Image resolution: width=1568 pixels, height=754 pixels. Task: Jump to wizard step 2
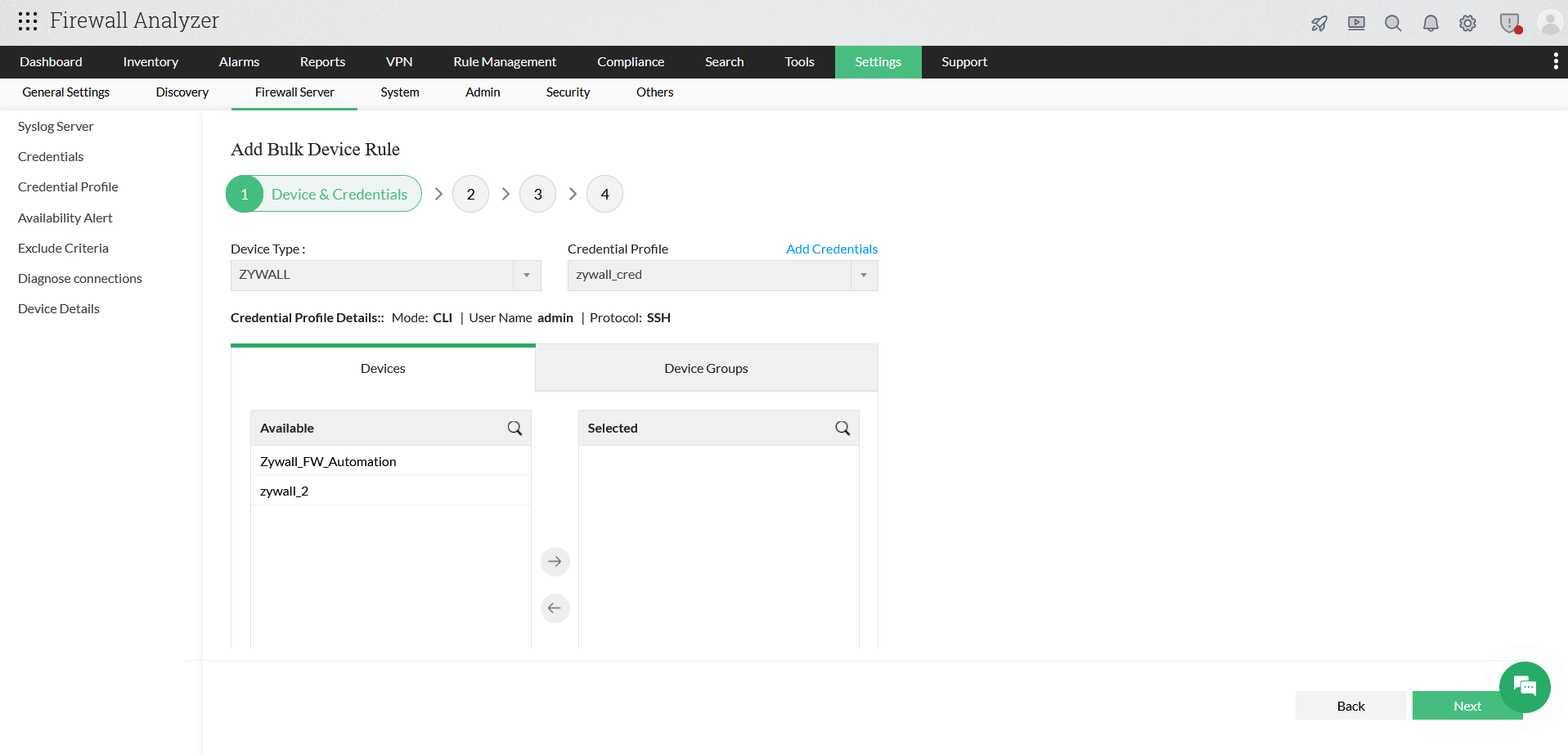coord(471,194)
